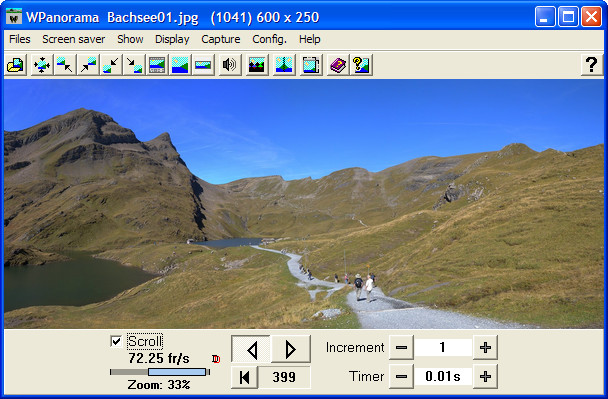Click the small panorama strip icon
The width and height of the screenshot is (608, 399).
pyautogui.click(x=203, y=65)
